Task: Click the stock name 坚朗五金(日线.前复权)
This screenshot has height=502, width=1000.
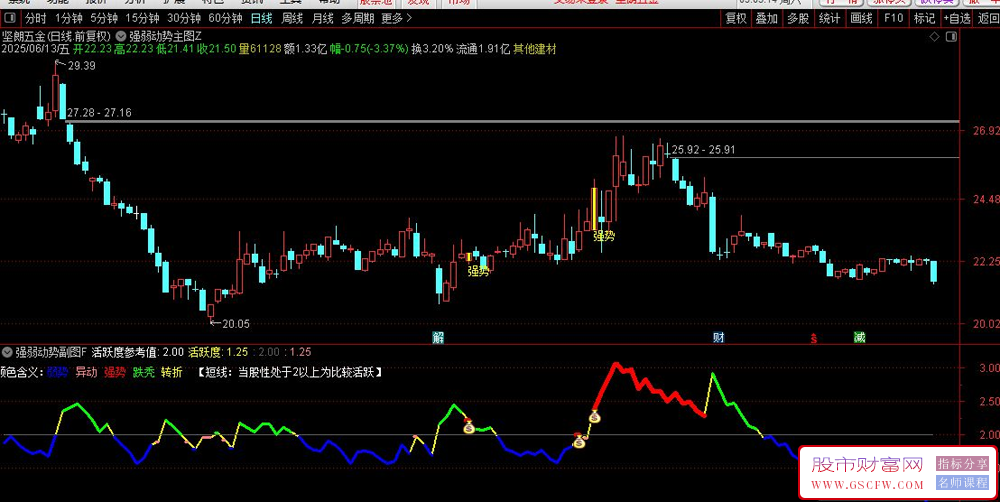Action: click(x=57, y=36)
